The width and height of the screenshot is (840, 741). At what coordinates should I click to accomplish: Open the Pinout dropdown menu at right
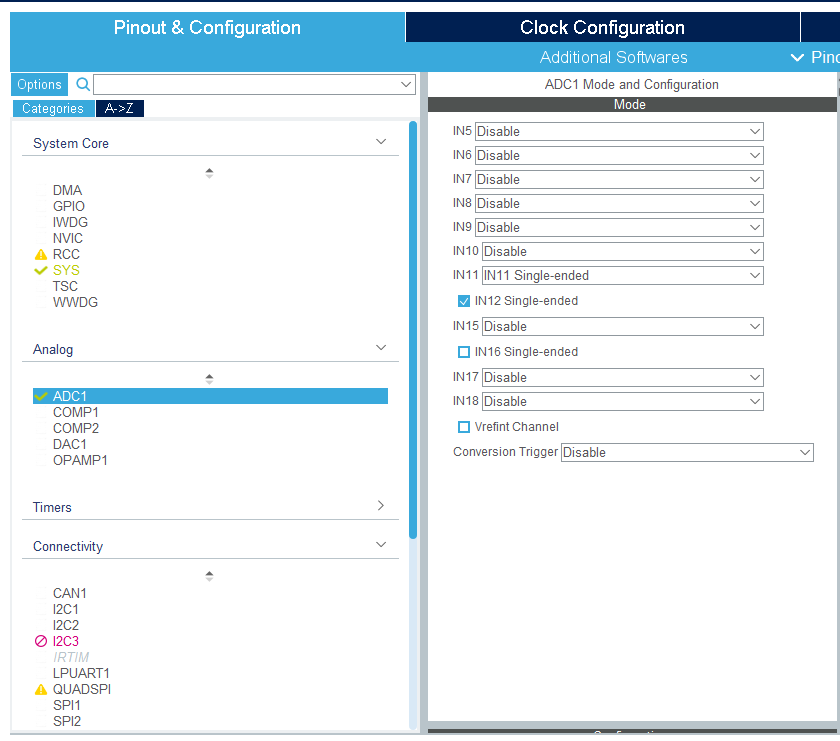815,57
